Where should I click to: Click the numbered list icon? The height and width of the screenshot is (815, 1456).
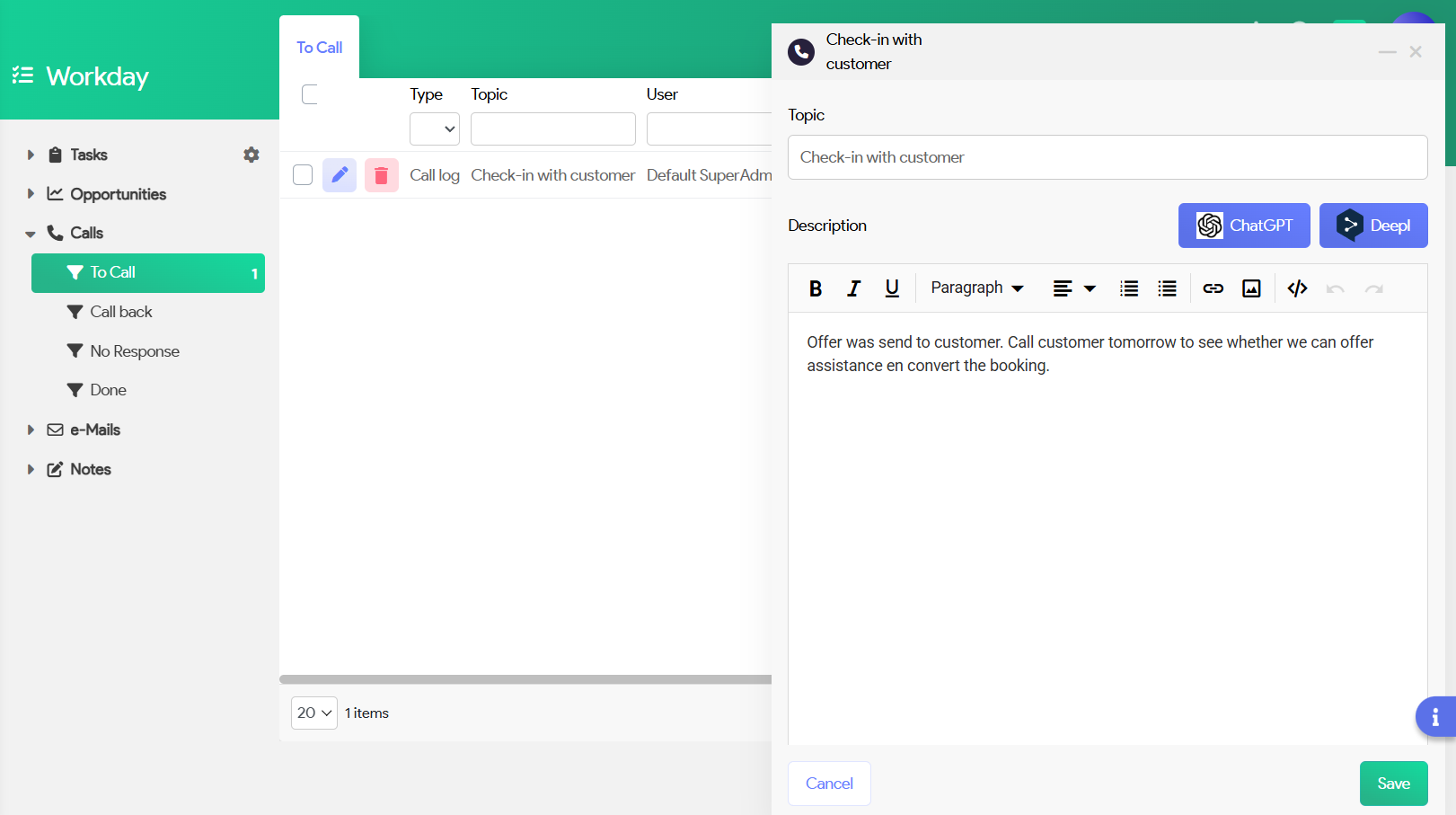pyautogui.click(x=1129, y=288)
